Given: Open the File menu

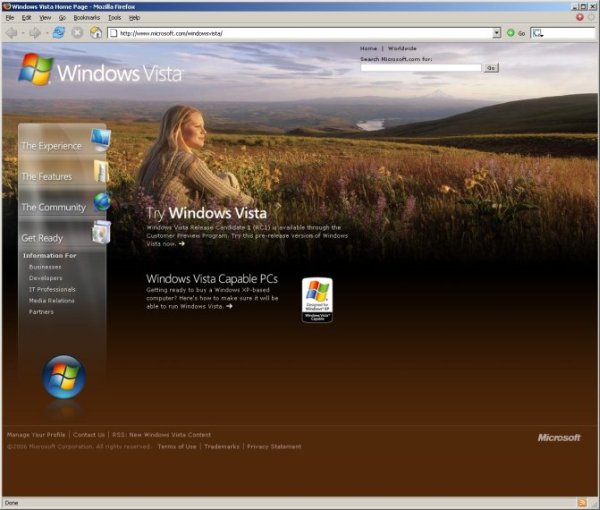Looking at the screenshot, I should tap(10, 18).
